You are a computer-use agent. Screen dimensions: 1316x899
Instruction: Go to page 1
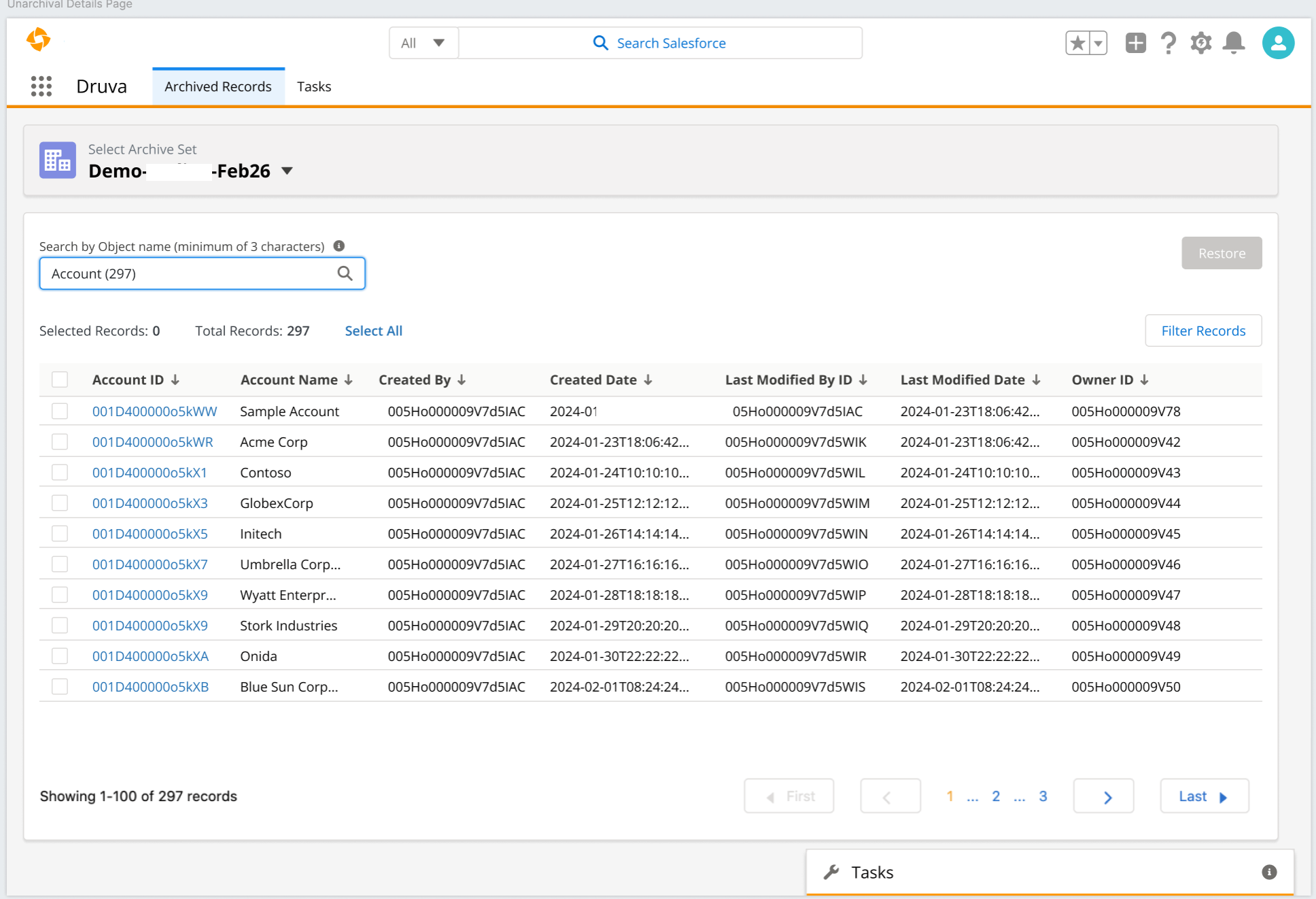pos(950,796)
